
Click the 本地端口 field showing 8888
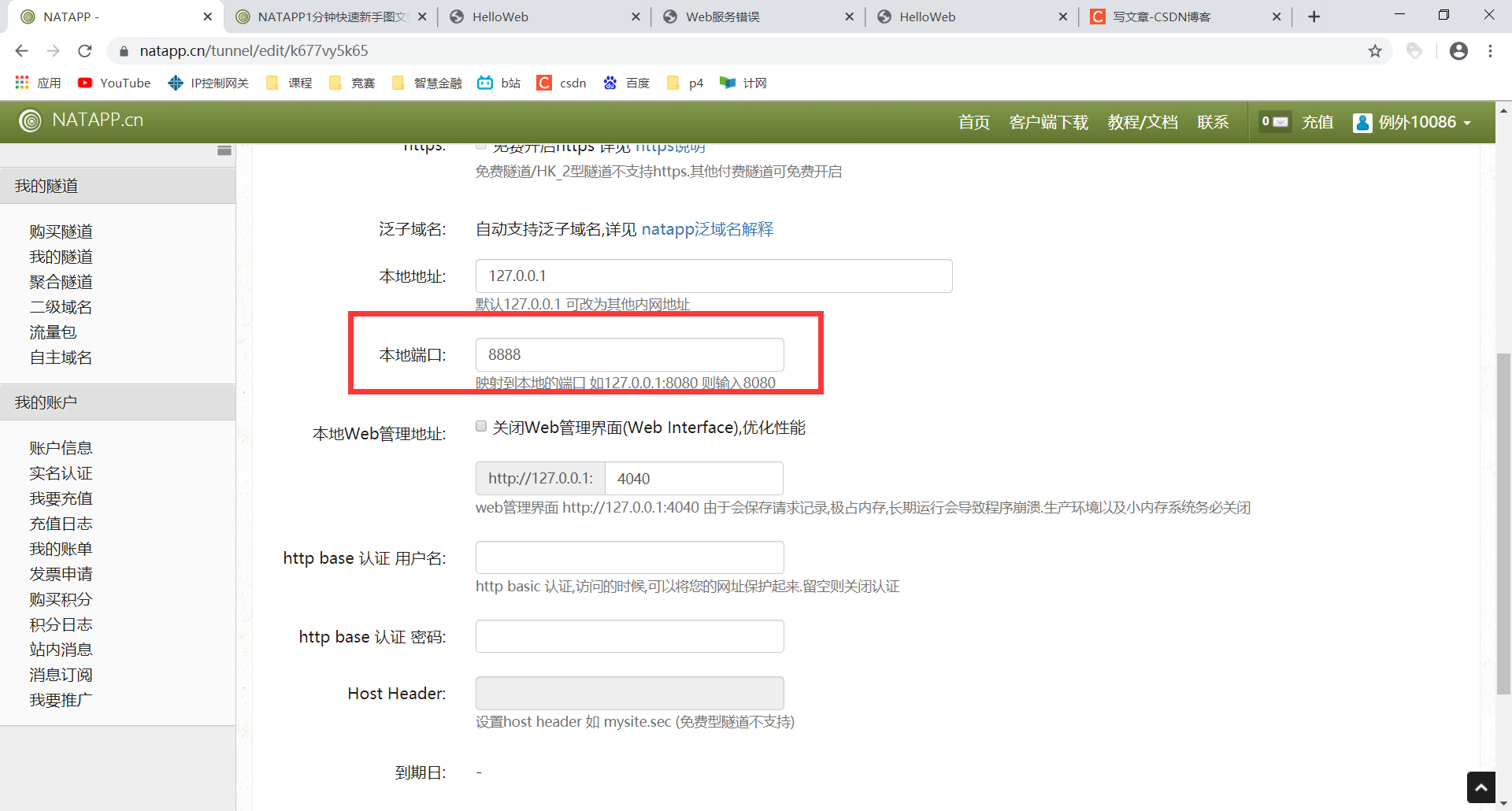coord(629,354)
